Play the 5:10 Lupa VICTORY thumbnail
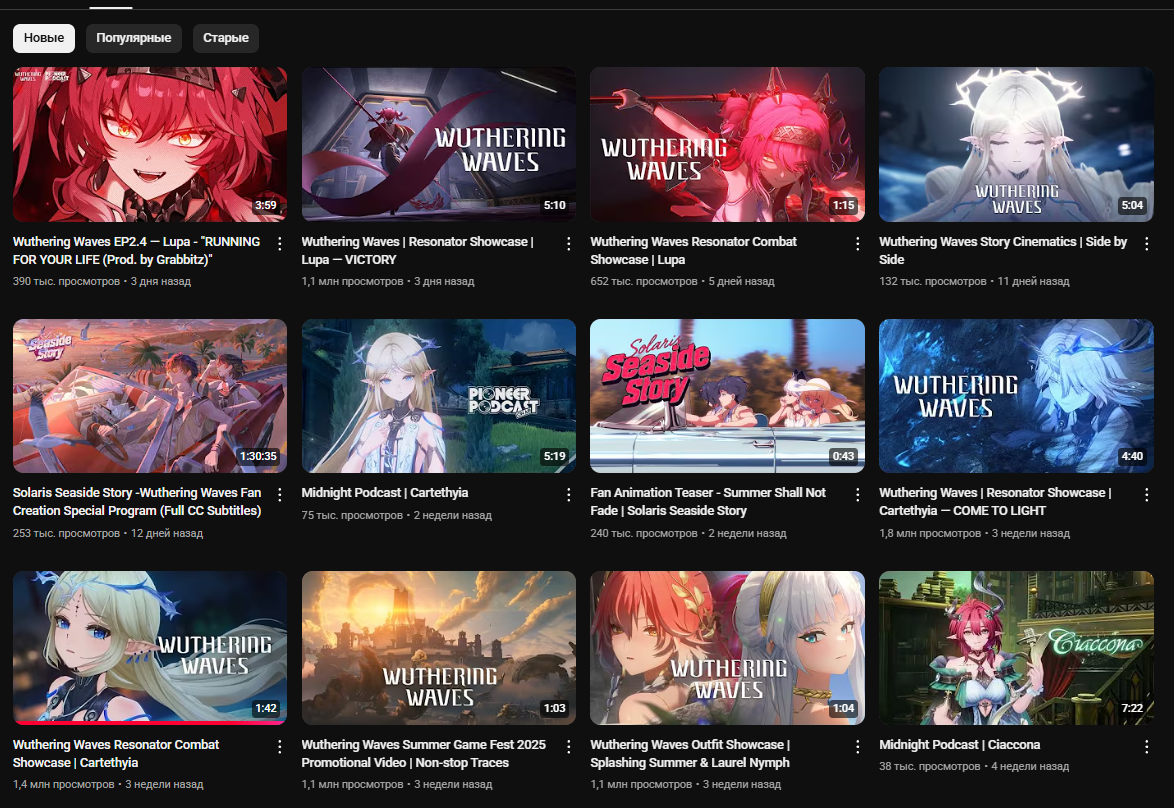The height and width of the screenshot is (808, 1174). 439,145
